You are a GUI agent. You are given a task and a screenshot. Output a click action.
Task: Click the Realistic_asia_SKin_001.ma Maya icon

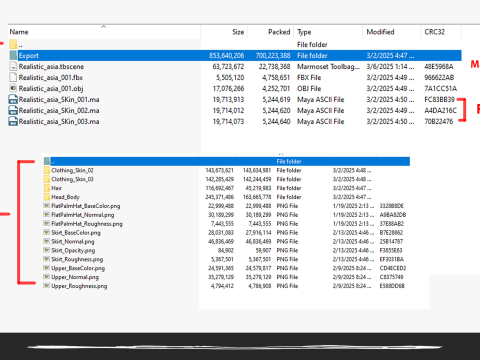(13, 99)
